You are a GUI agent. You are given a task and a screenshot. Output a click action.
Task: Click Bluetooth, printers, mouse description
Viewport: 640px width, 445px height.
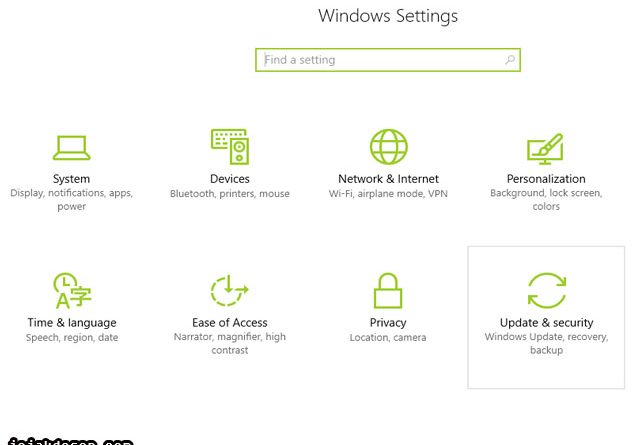pyautogui.click(x=230, y=194)
